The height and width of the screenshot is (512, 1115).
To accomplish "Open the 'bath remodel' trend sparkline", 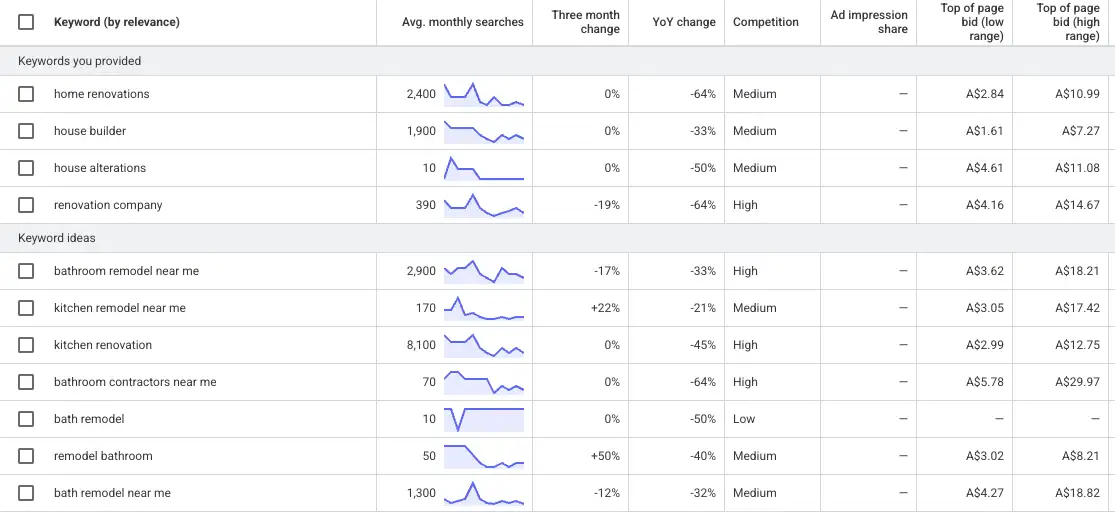I will (x=484, y=420).
